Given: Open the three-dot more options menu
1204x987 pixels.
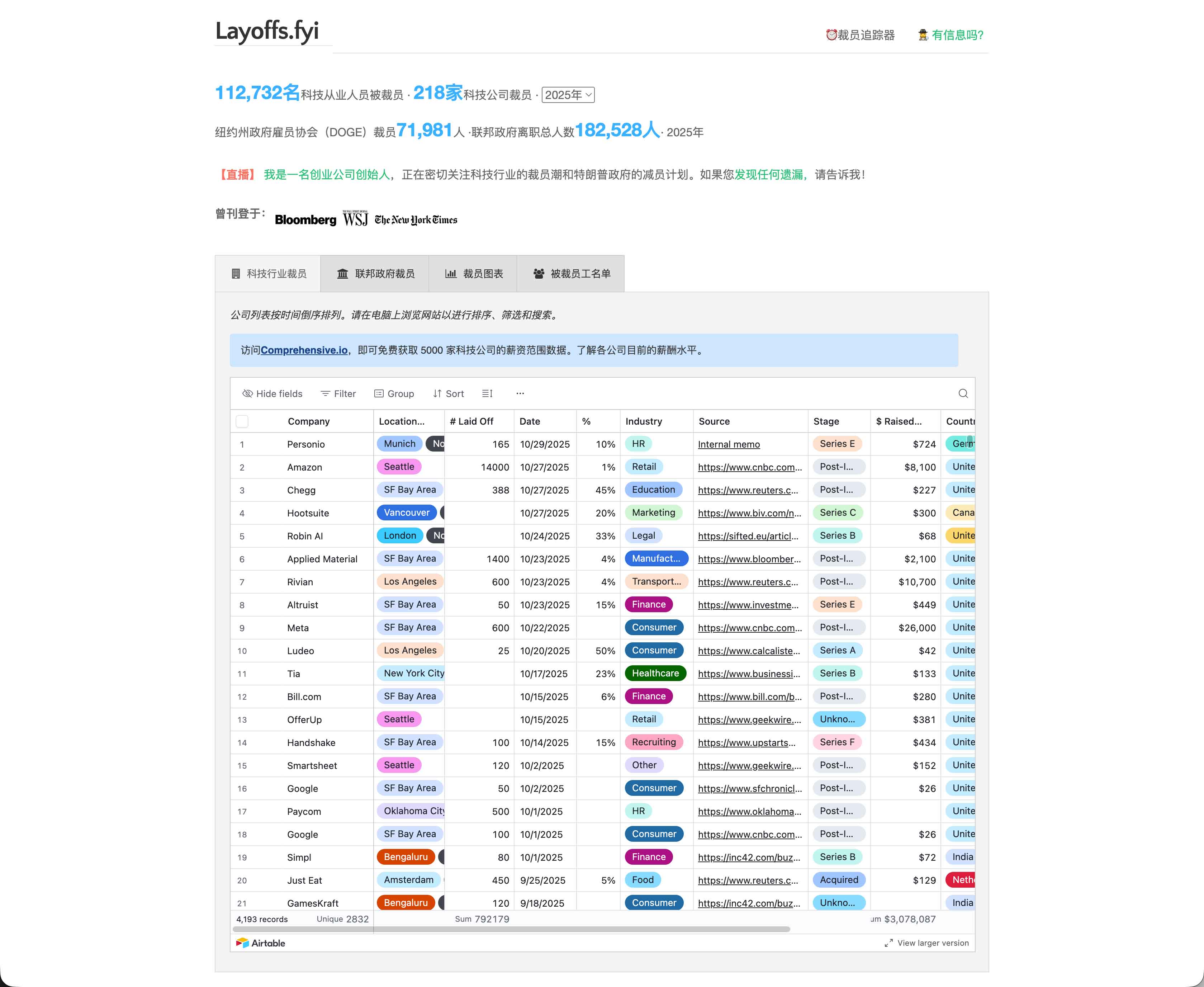Looking at the screenshot, I should tap(520, 393).
